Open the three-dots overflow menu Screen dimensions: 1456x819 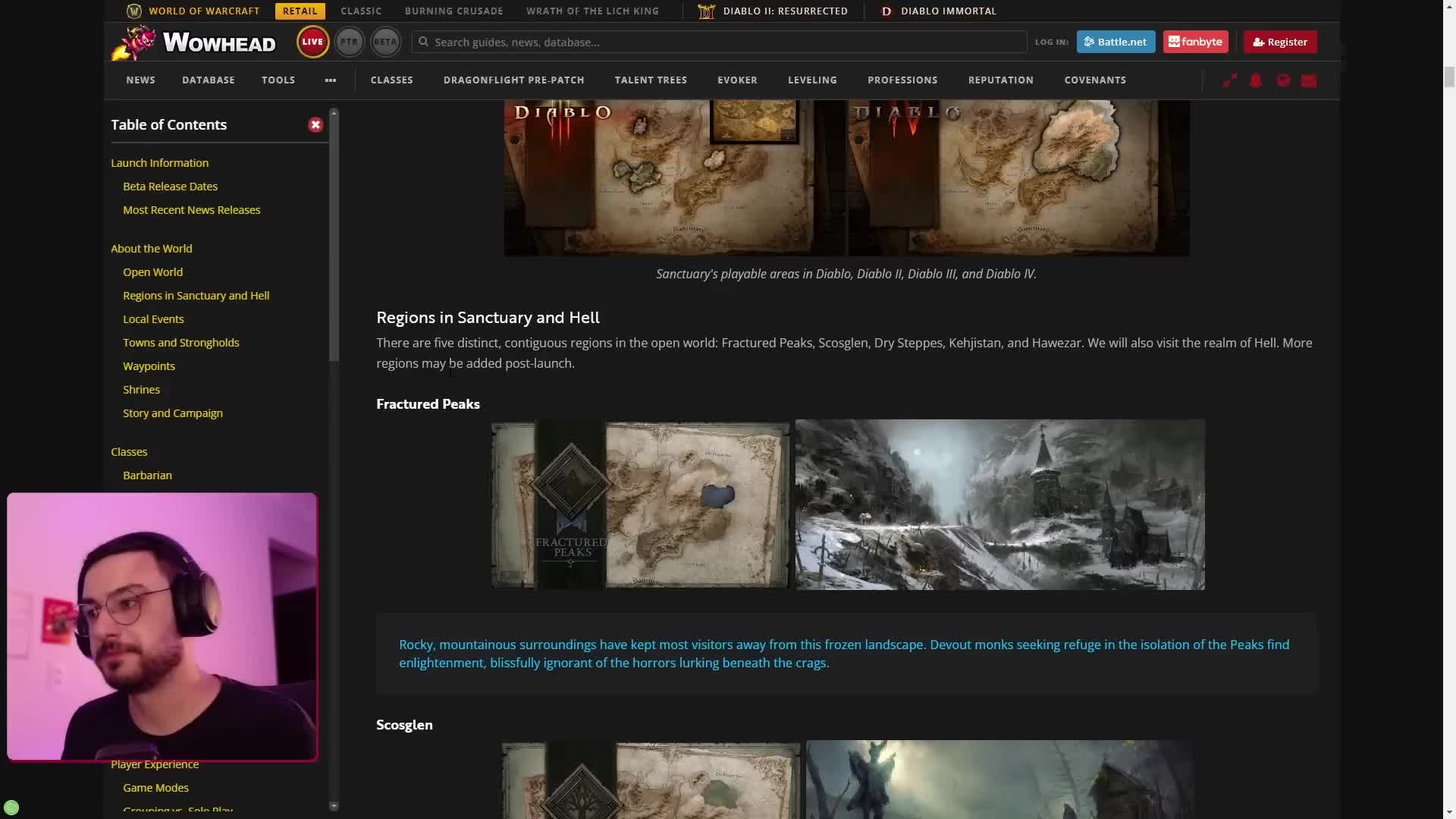(330, 80)
